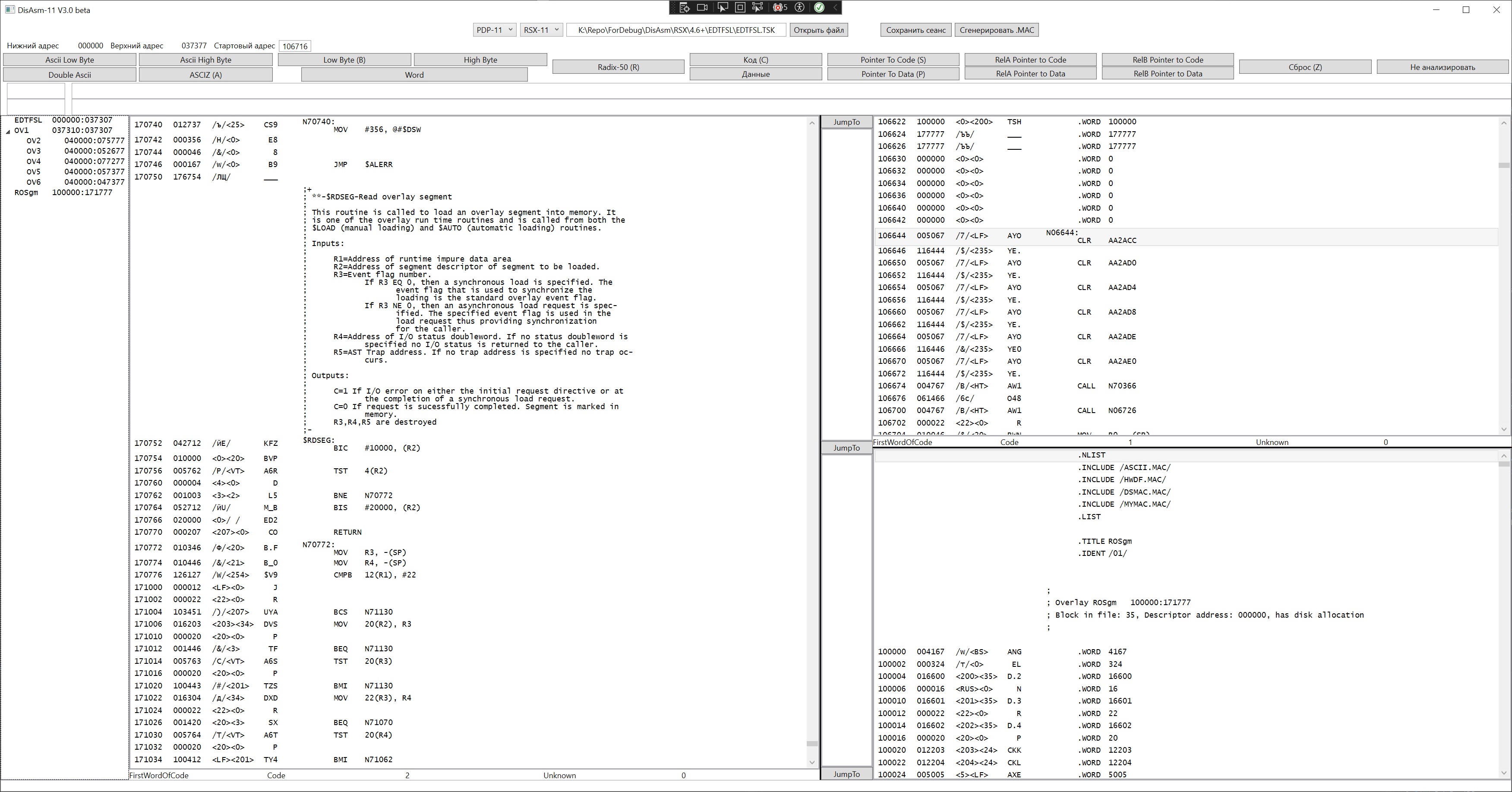Click top-right pane JumpTo button
Image resolution: width=1512 pixels, height=792 pixels.
pos(846,122)
